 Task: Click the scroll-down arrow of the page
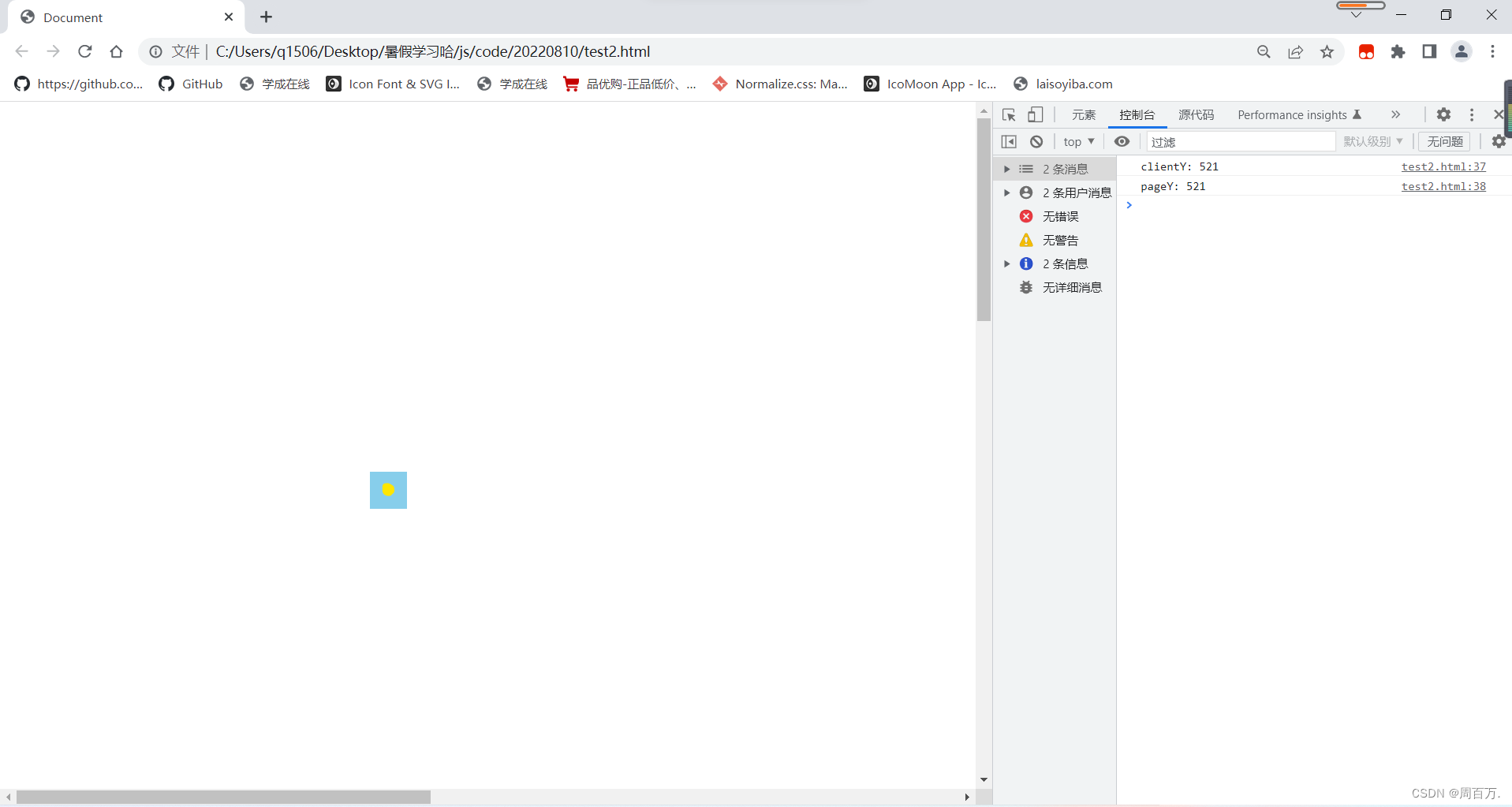pyautogui.click(x=984, y=779)
